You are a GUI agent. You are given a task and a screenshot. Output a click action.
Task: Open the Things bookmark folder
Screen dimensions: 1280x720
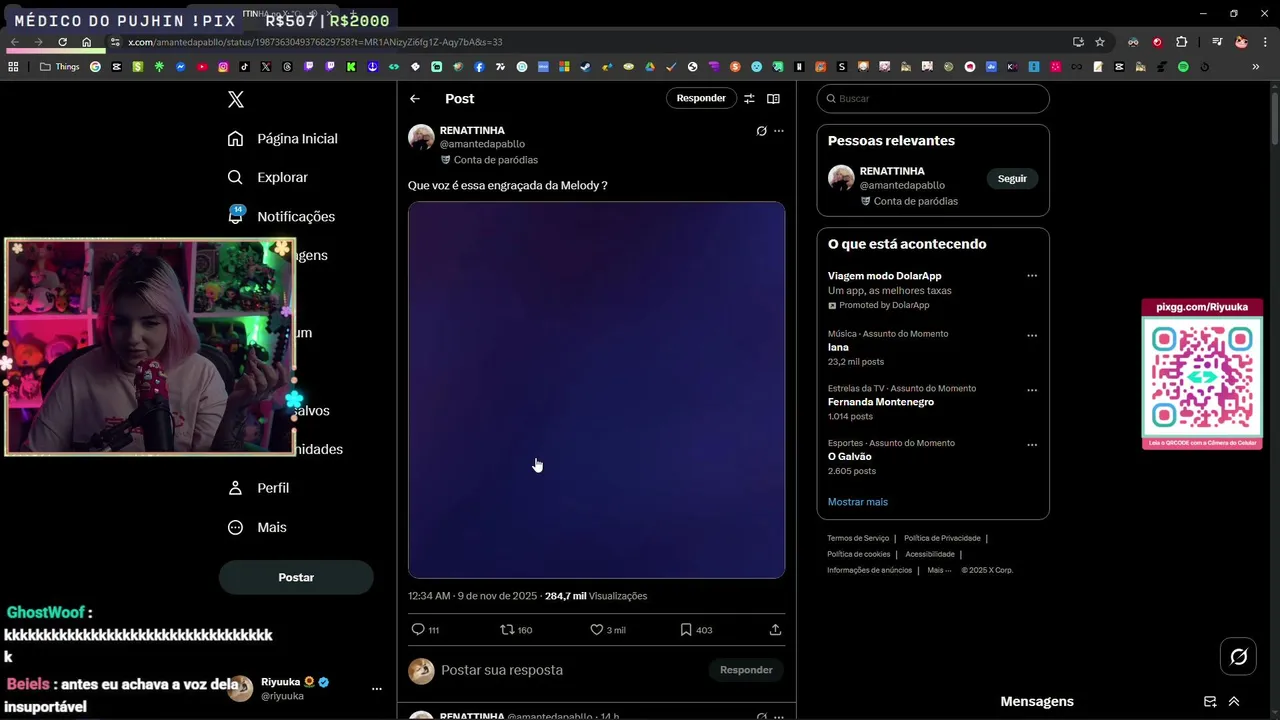60,67
